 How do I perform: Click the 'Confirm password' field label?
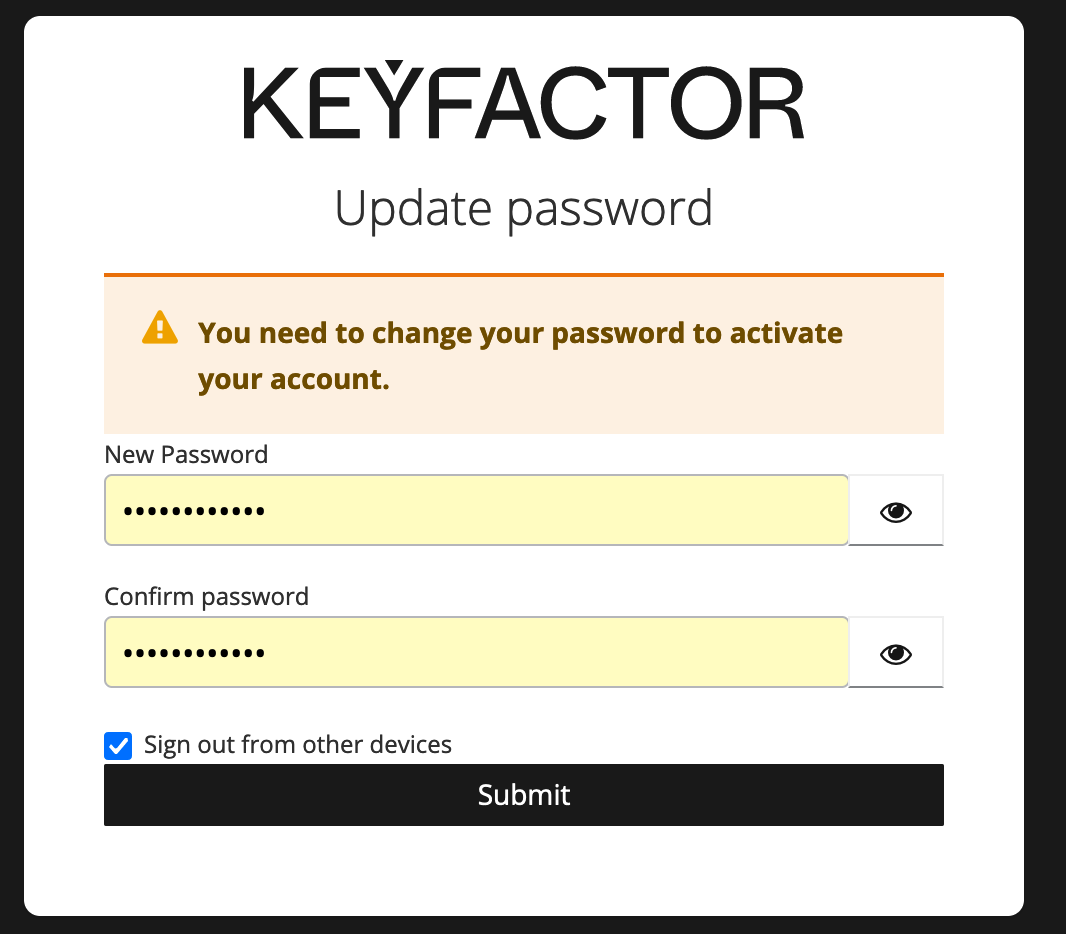coord(206,597)
